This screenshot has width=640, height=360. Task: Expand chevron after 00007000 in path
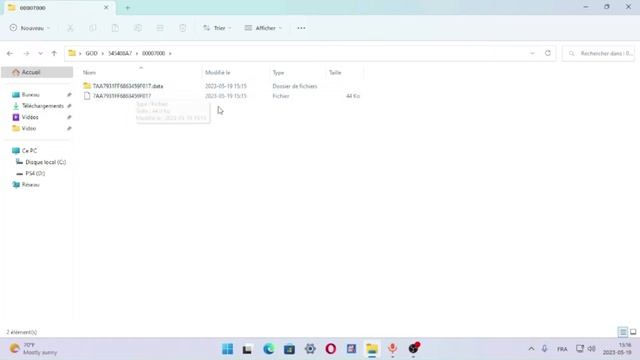[x=170, y=53]
